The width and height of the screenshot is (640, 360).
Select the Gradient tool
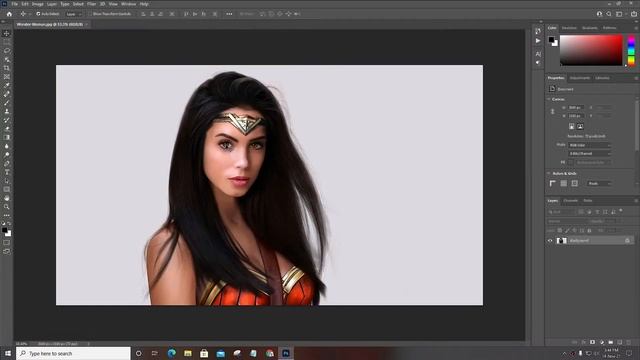coord(7,137)
